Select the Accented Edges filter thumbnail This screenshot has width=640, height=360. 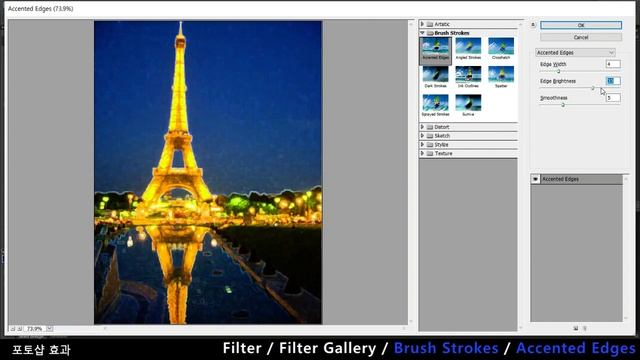[436, 50]
